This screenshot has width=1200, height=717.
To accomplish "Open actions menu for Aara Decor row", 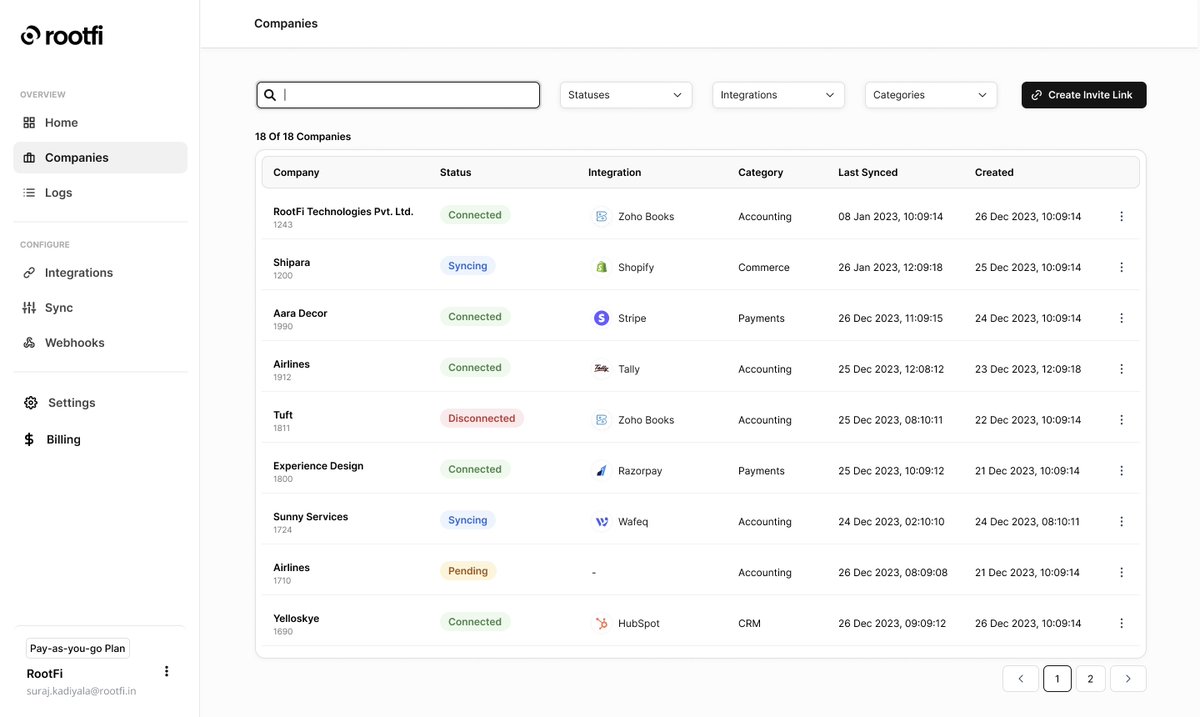I will 1121,318.
